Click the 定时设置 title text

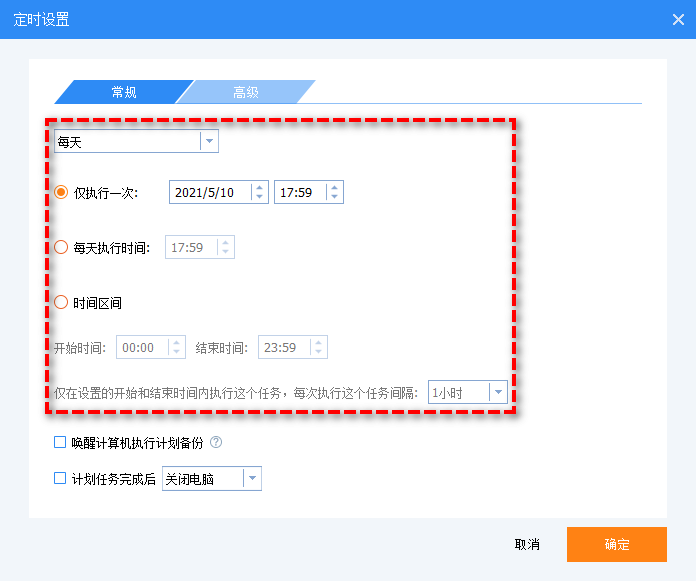pos(41,20)
